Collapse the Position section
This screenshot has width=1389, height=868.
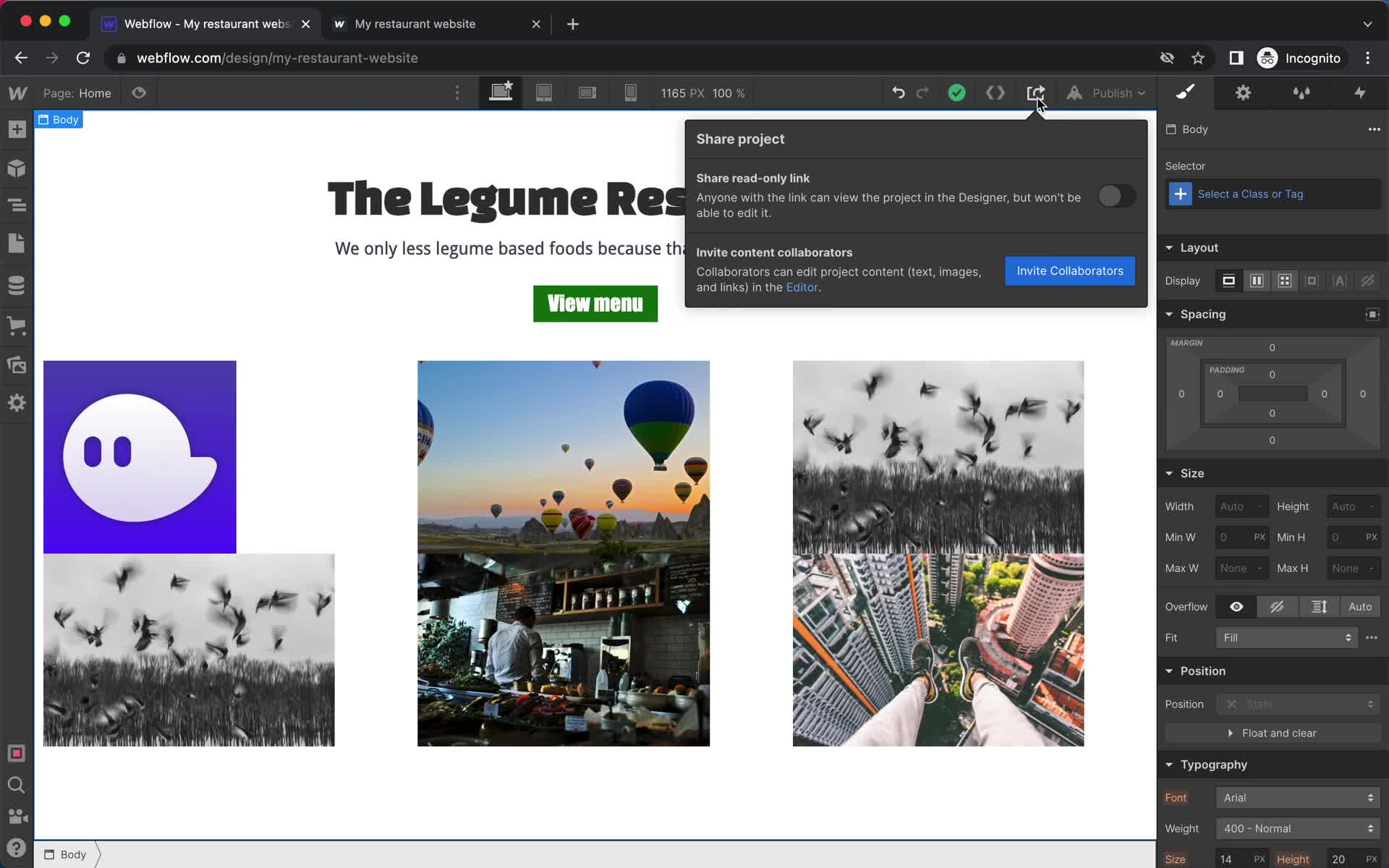pyautogui.click(x=1169, y=671)
